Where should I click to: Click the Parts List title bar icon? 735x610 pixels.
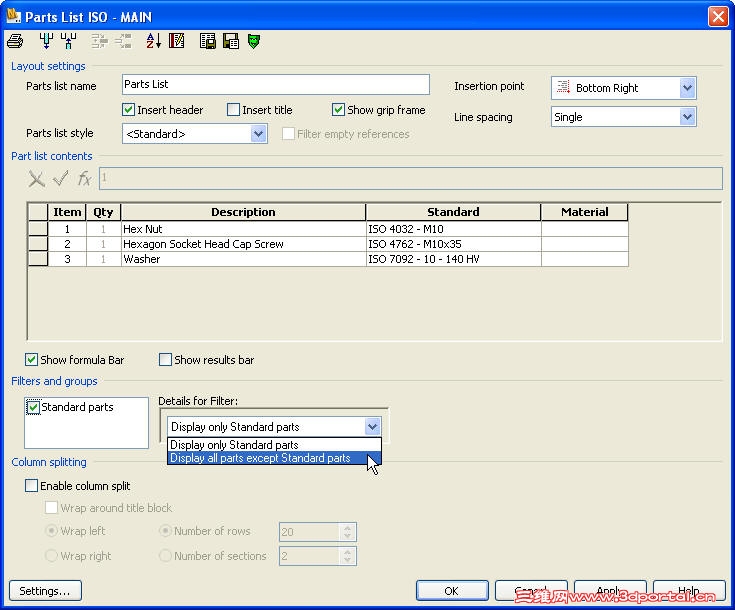coord(14,15)
